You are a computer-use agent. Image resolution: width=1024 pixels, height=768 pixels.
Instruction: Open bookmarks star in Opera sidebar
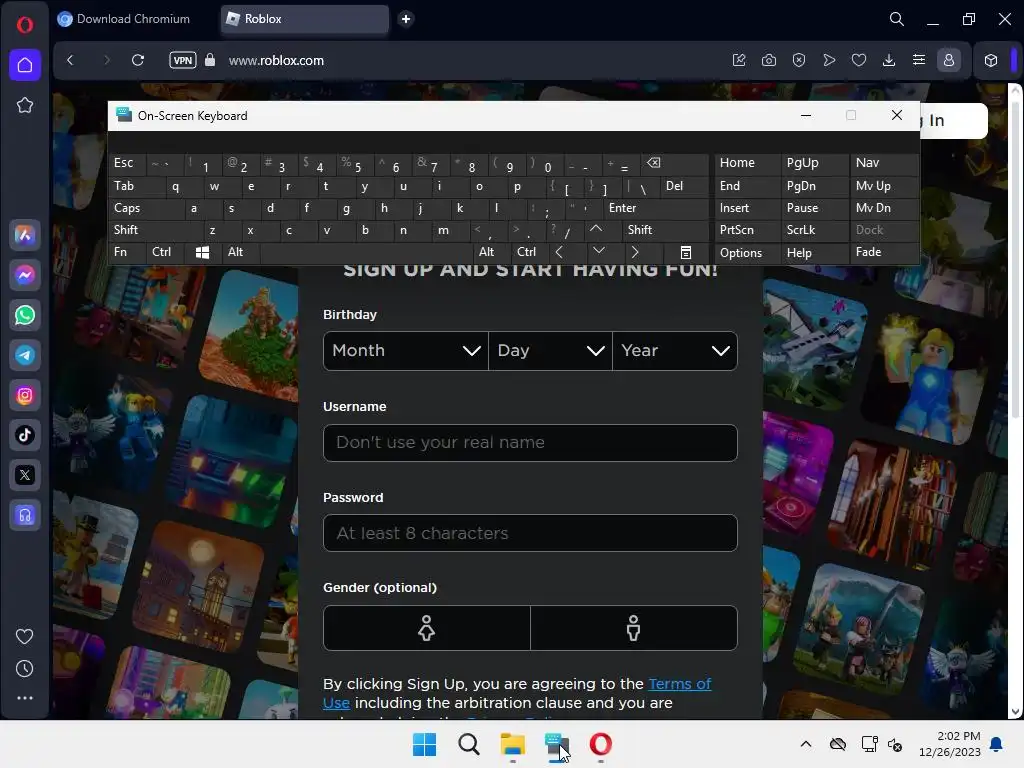click(x=25, y=105)
